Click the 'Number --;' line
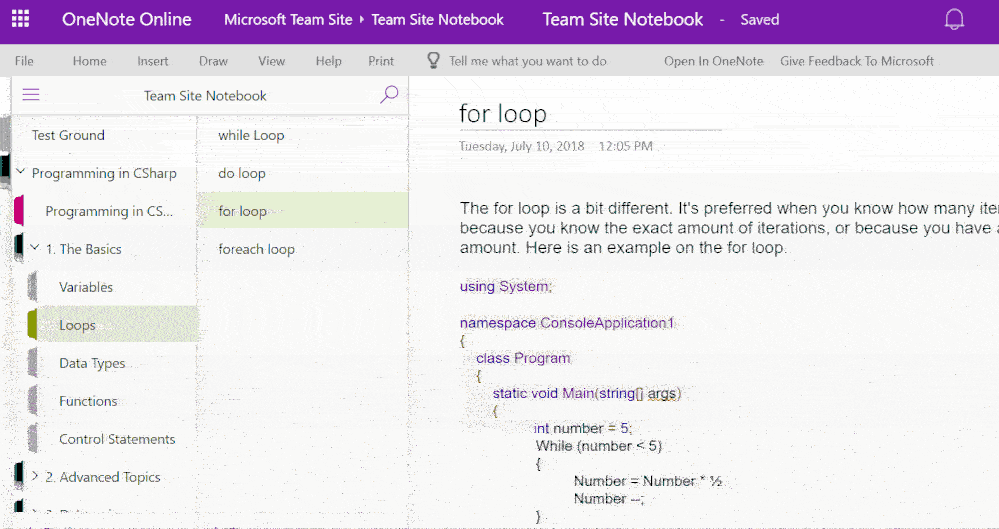This screenshot has width=999, height=529. [610, 498]
